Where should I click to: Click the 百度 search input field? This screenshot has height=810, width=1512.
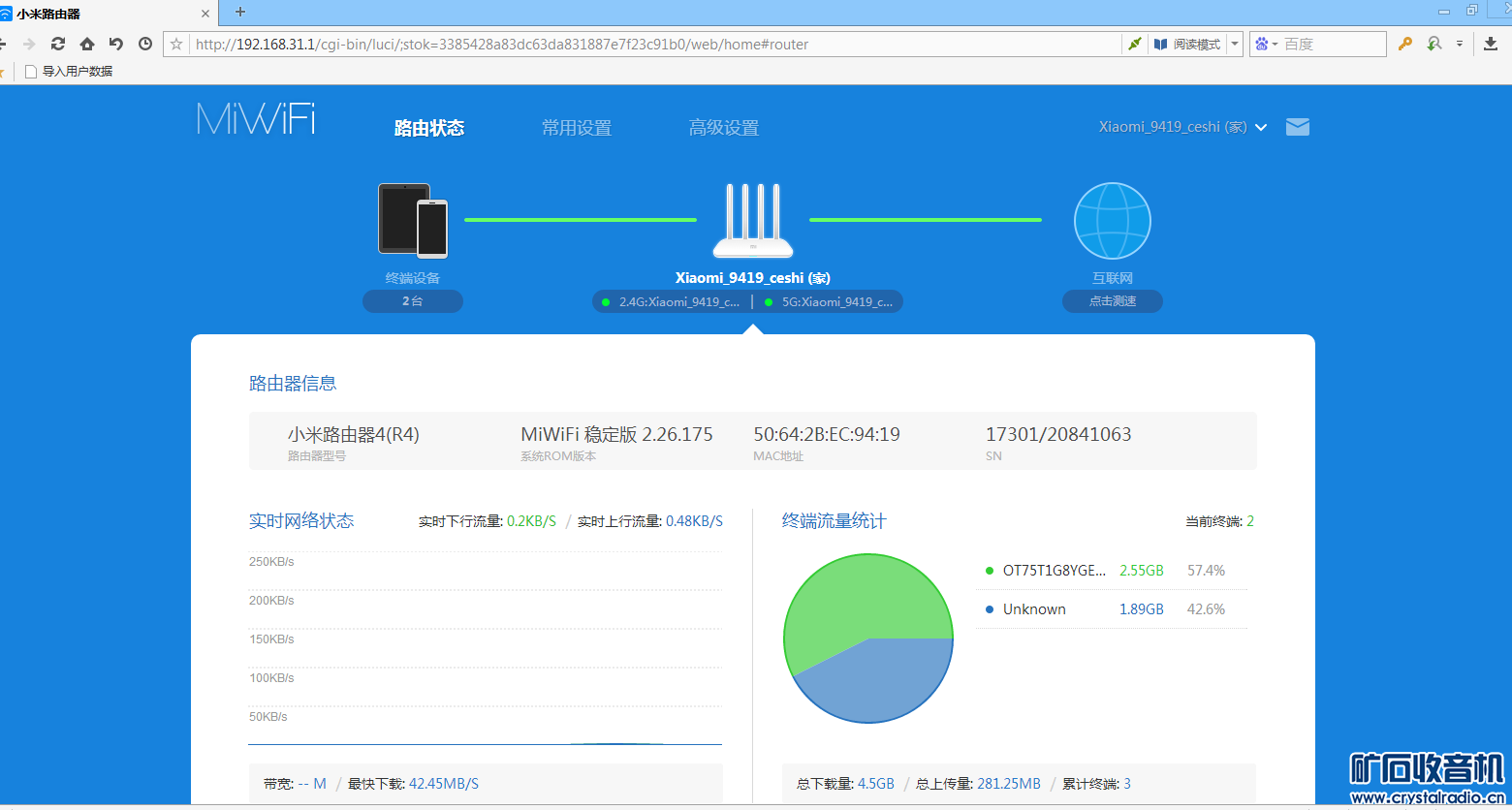click(x=1334, y=44)
